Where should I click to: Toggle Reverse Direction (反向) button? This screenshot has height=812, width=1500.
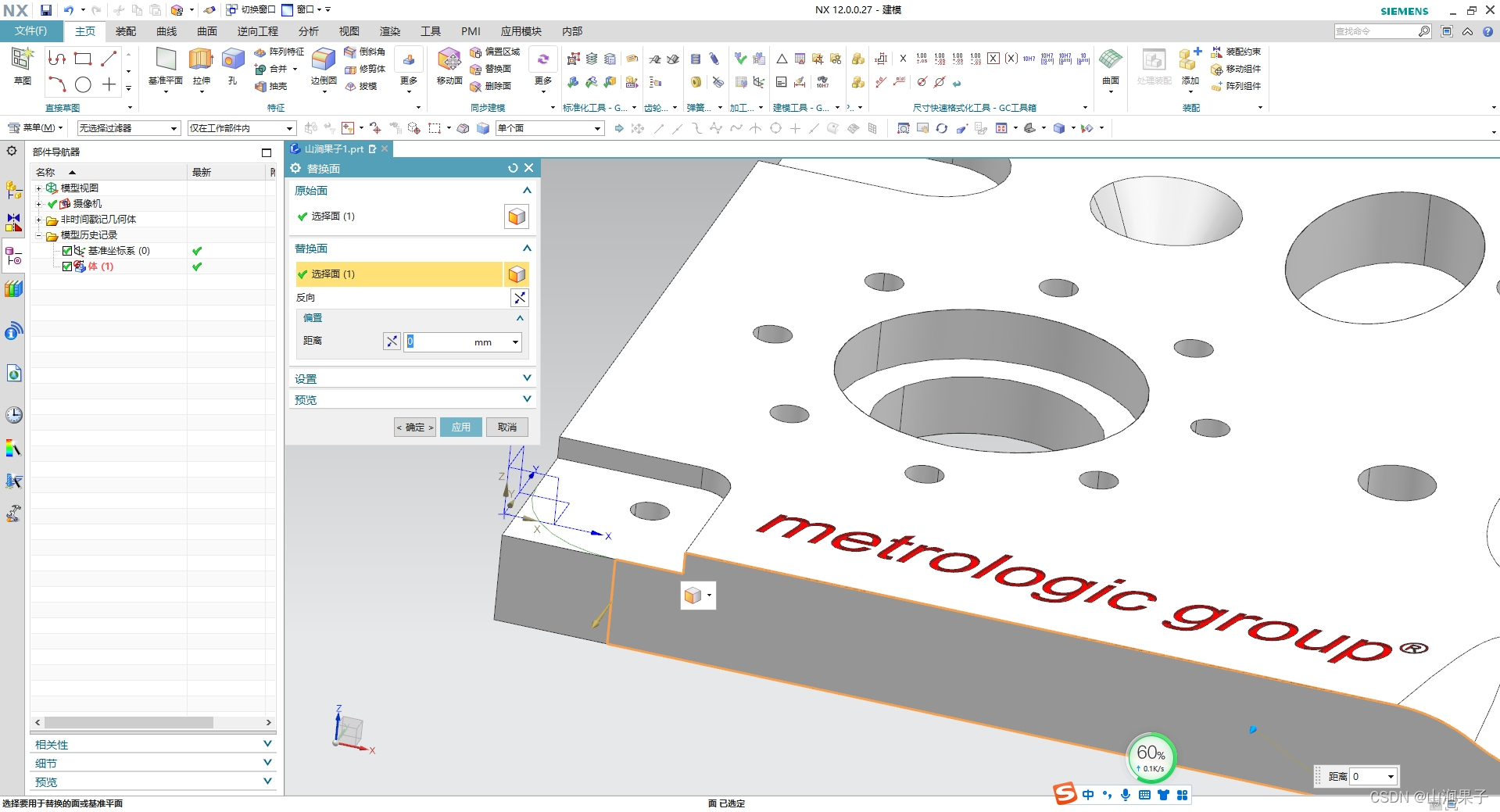pyautogui.click(x=520, y=298)
